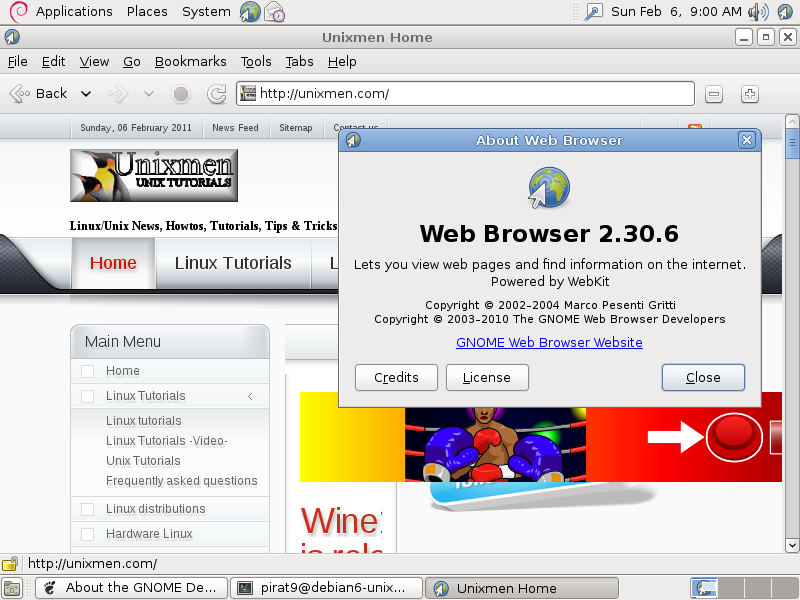
Task: Open the mail clock icon in top panel
Action: coord(274,11)
